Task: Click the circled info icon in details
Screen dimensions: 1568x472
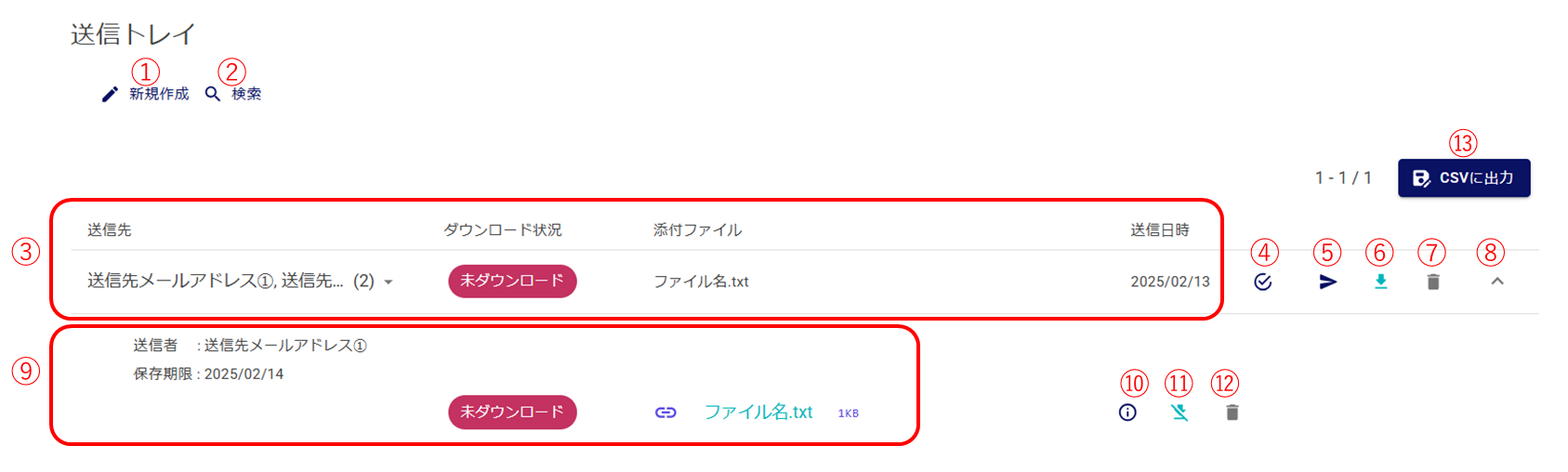Action: (x=1127, y=413)
